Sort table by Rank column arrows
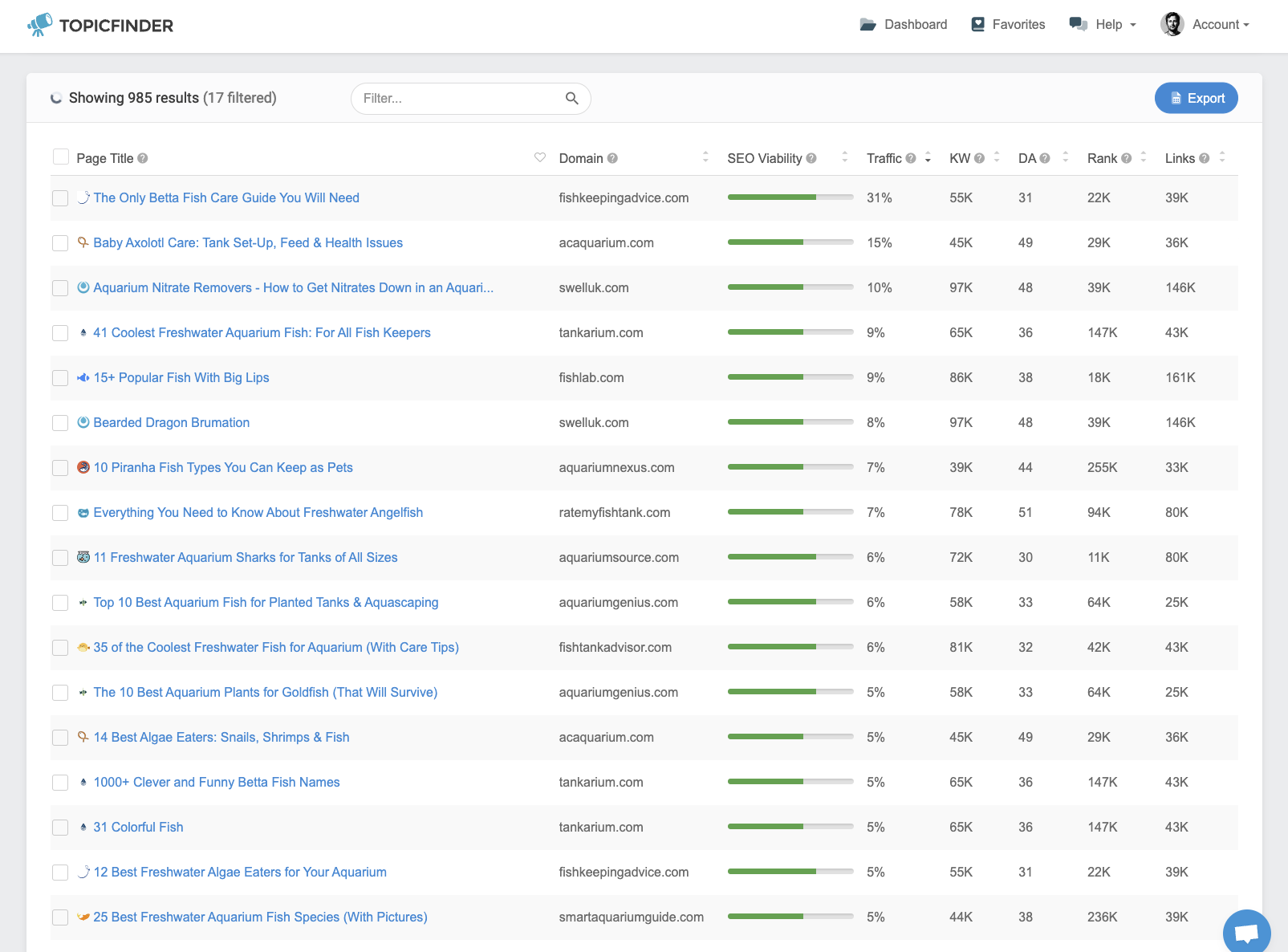The image size is (1288, 952). [x=1144, y=157]
